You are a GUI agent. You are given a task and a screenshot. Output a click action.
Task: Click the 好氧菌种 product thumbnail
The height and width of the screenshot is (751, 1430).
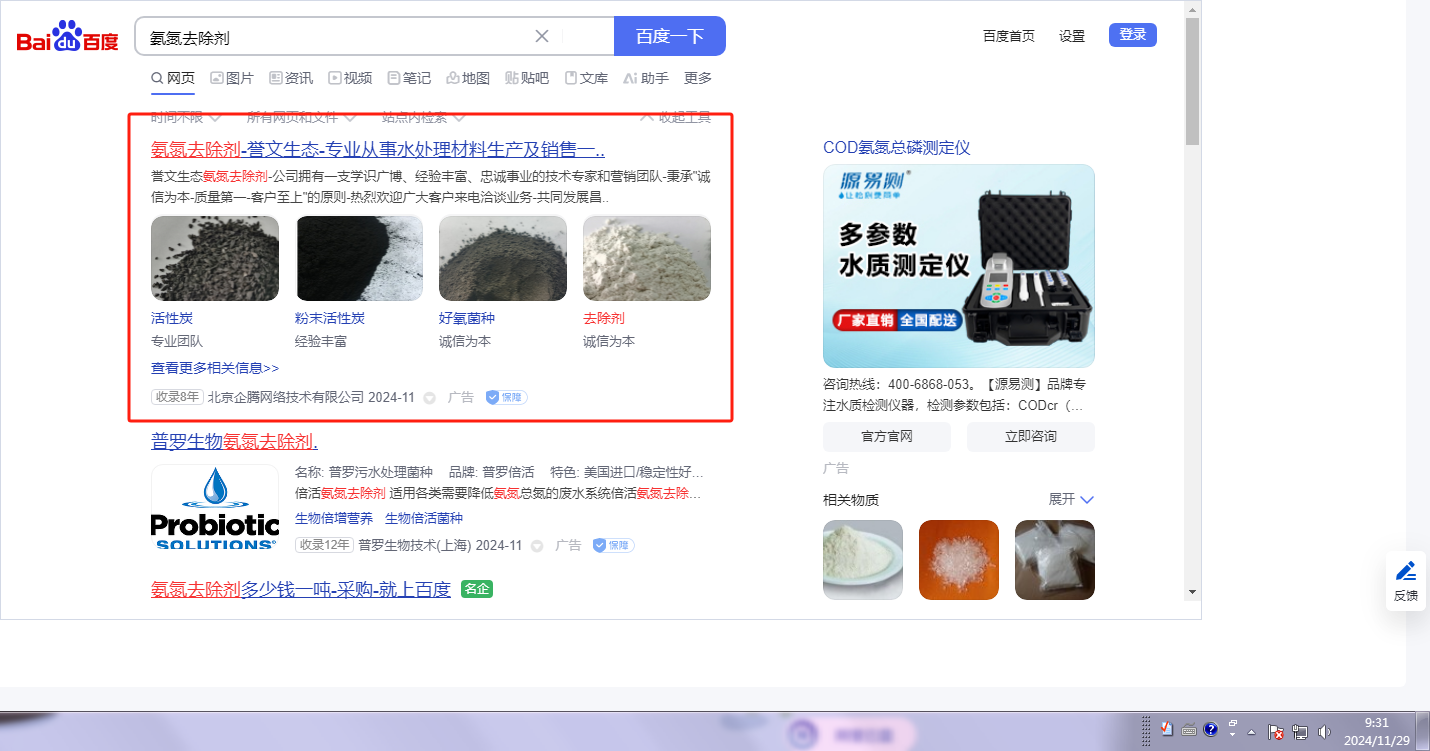[503, 258]
